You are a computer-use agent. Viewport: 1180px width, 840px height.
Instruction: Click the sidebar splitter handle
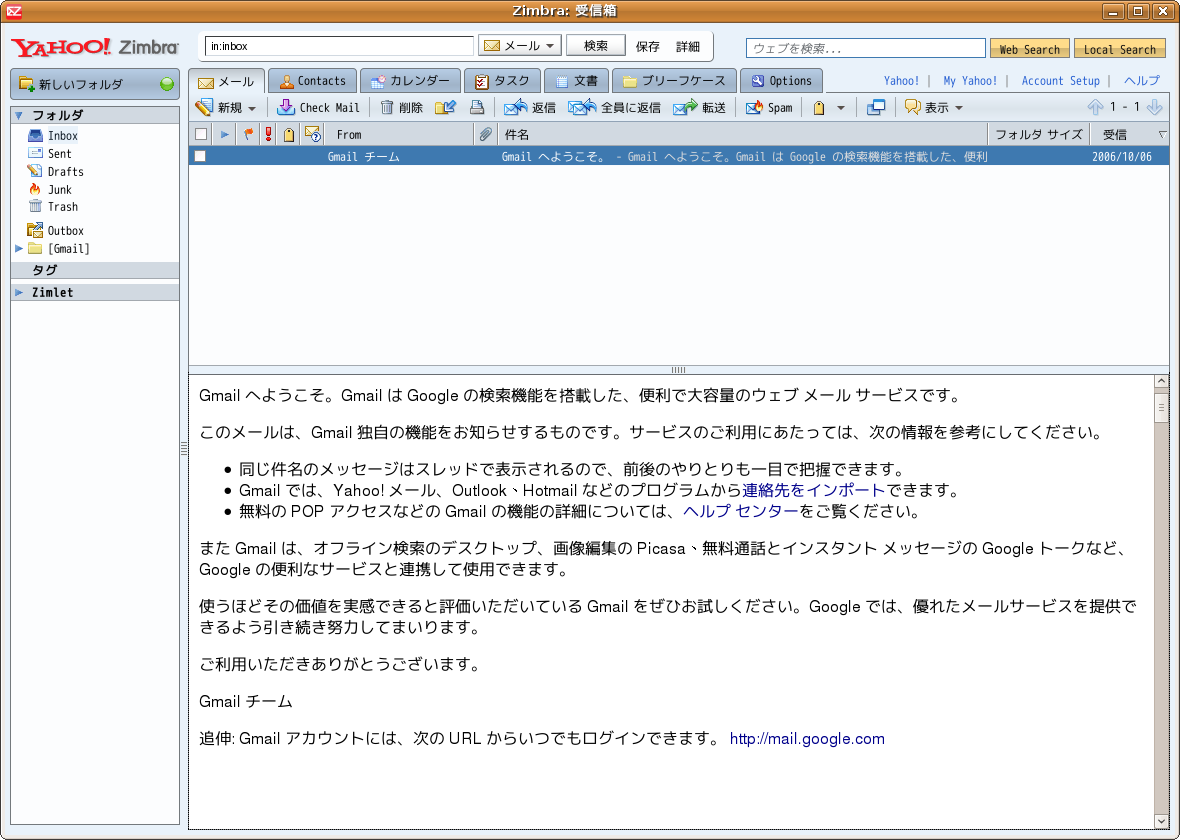184,449
